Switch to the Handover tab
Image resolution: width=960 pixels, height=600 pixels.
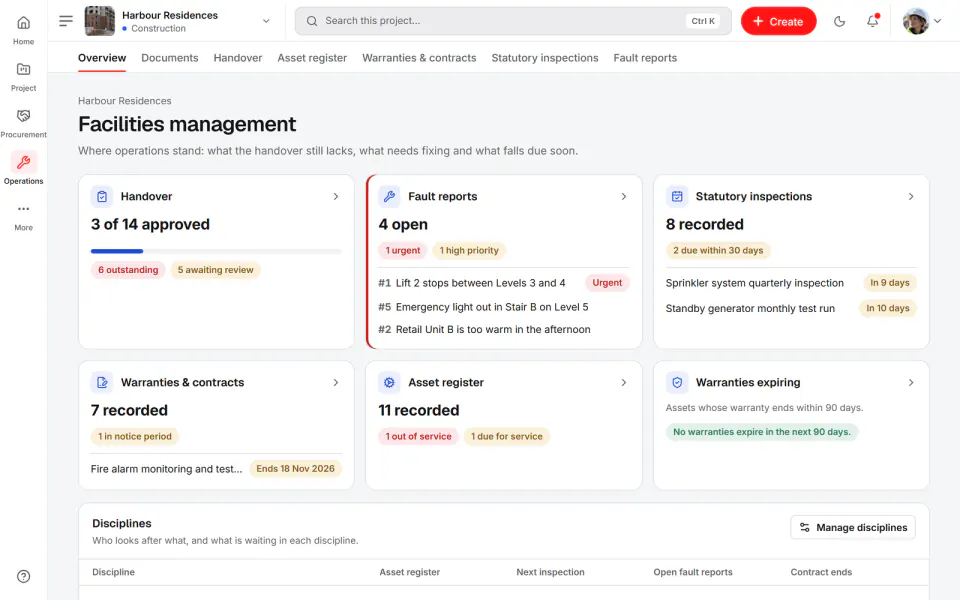click(x=238, y=58)
